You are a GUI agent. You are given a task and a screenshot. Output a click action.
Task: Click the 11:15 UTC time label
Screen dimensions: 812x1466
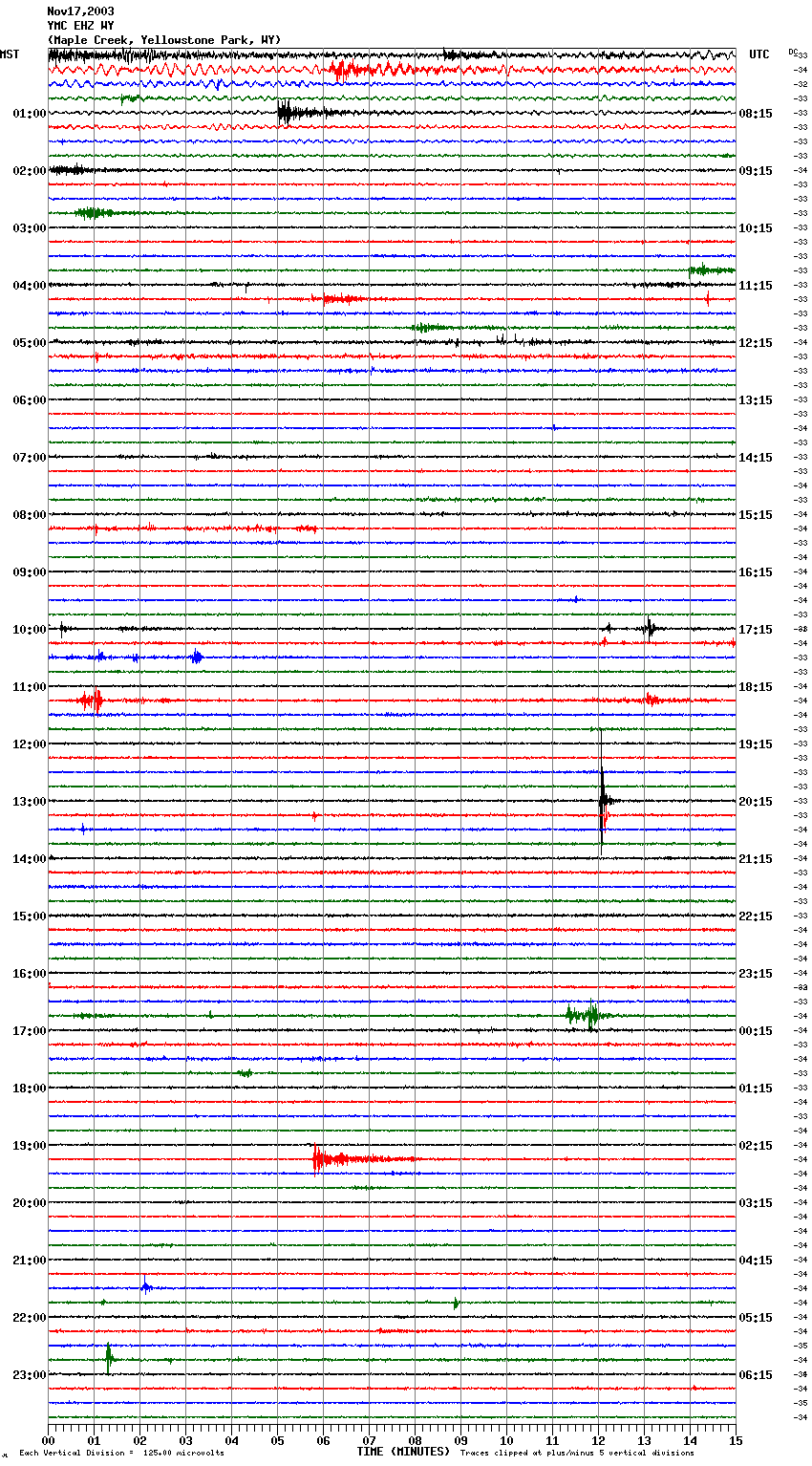point(756,286)
